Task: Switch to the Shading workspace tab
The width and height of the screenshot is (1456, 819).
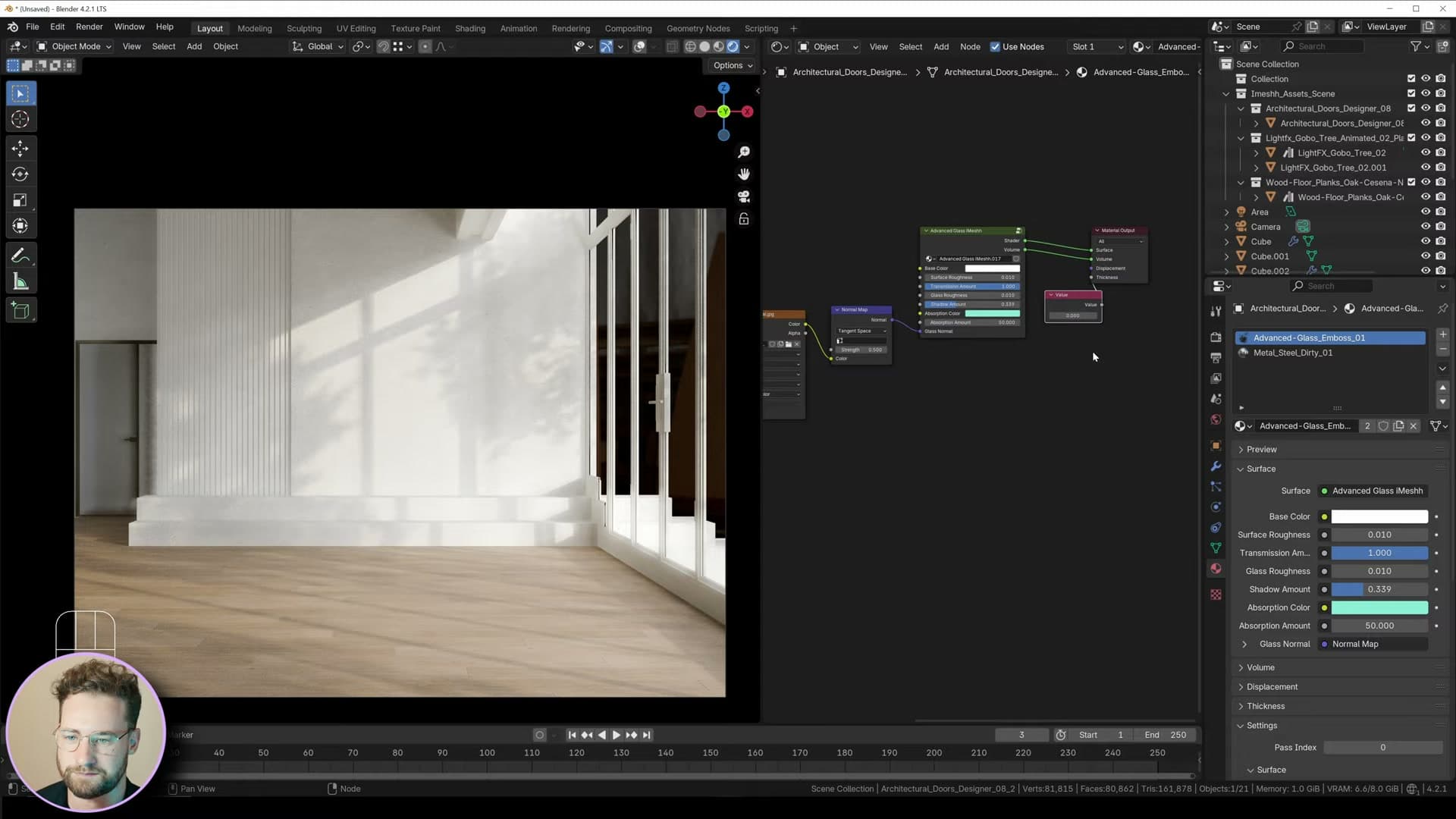Action: [x=470, y=29]
